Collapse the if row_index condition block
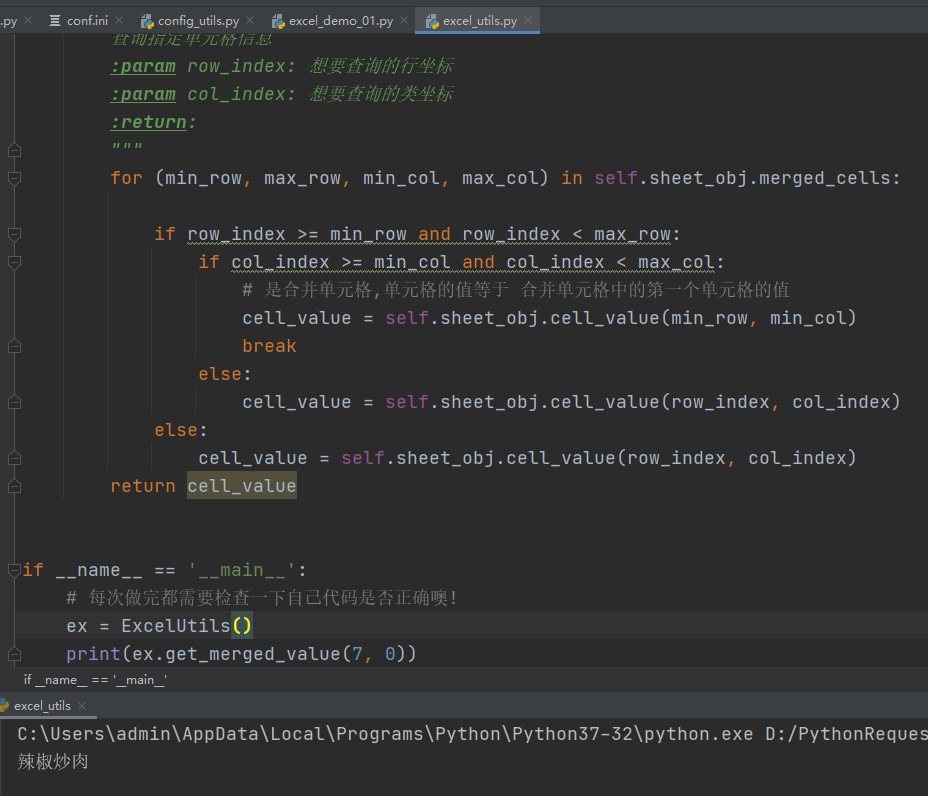This screenshot has height=796, width=928. [15, 234]
